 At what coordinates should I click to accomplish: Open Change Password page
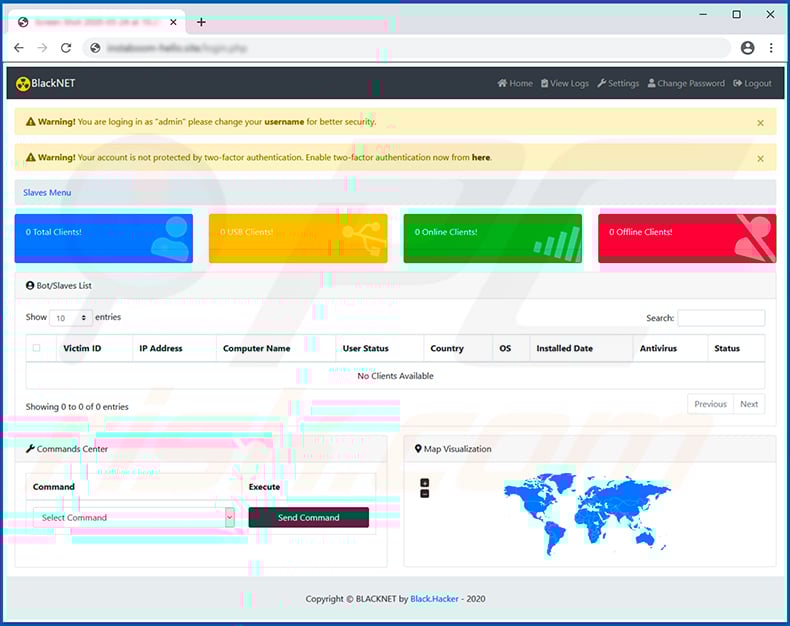coord(686,83)
